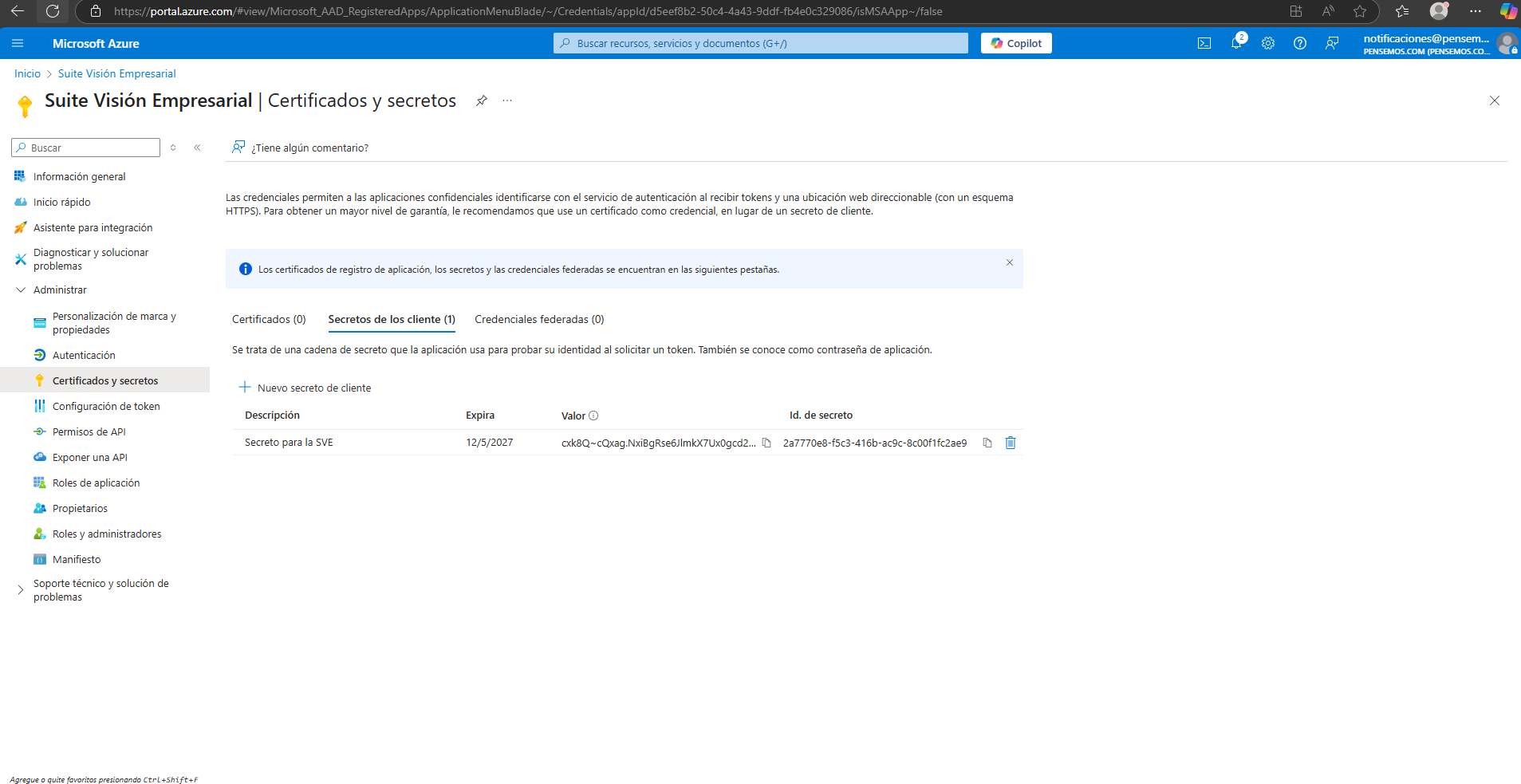Switch to Credenciales federadas (0) tab
The image size is (1521, 784).
539,319
